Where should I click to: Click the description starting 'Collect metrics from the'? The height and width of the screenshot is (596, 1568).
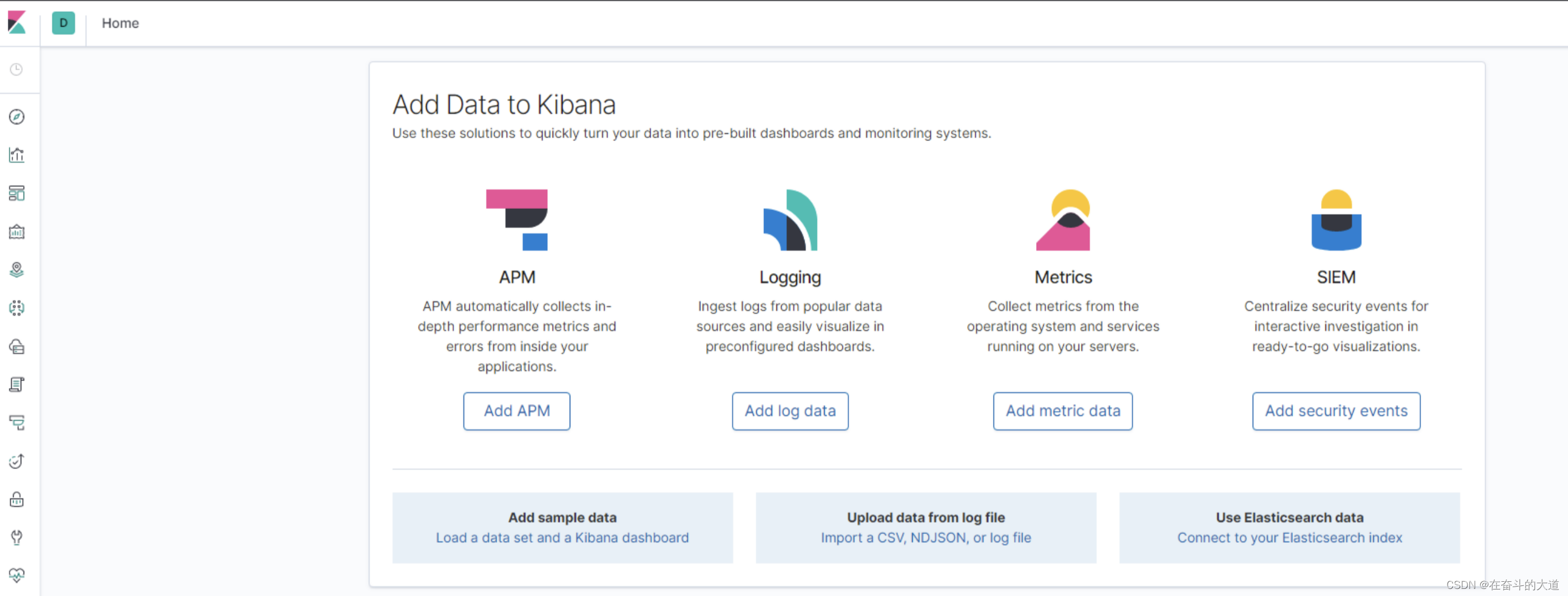1063,326
